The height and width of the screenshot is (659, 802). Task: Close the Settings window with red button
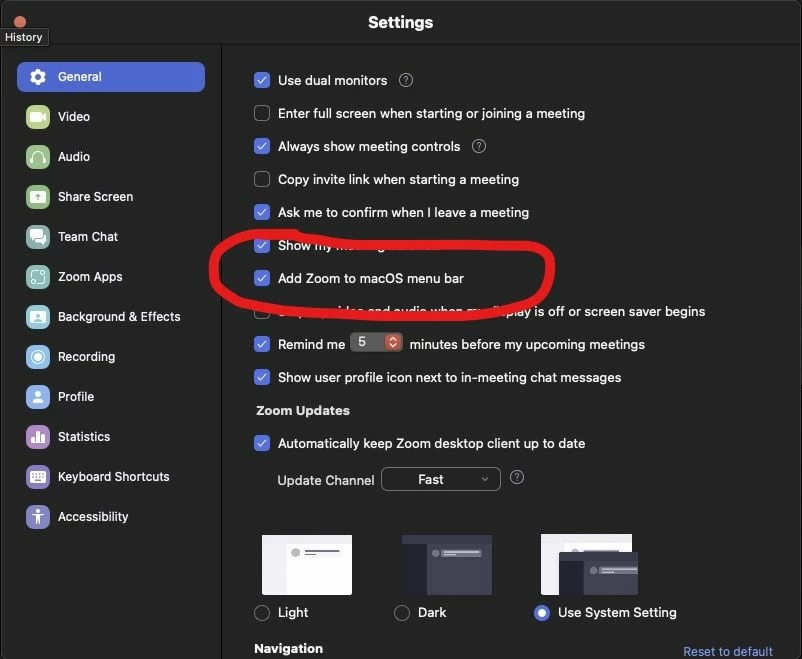20,21
